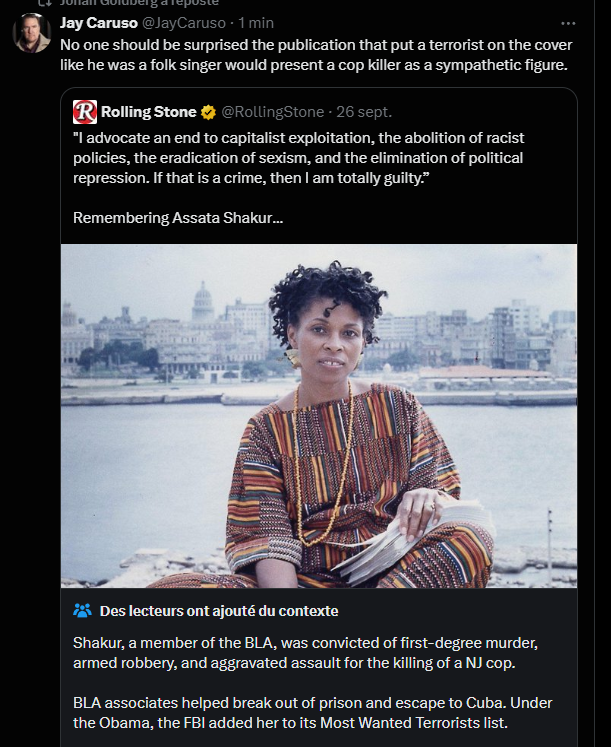
Task: Click the '26 sept.' date
Action: 363,112
